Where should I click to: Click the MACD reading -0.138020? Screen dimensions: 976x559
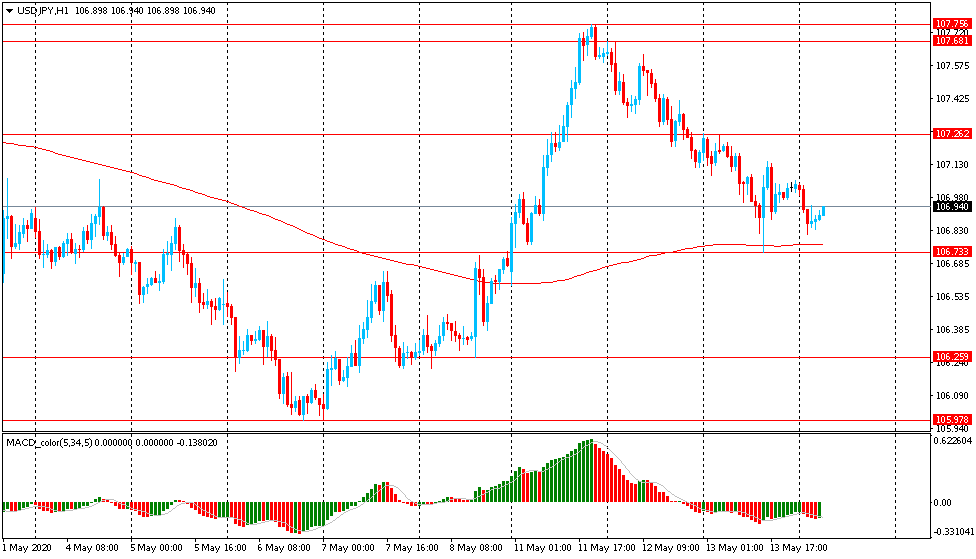click(x=197, y=443)
